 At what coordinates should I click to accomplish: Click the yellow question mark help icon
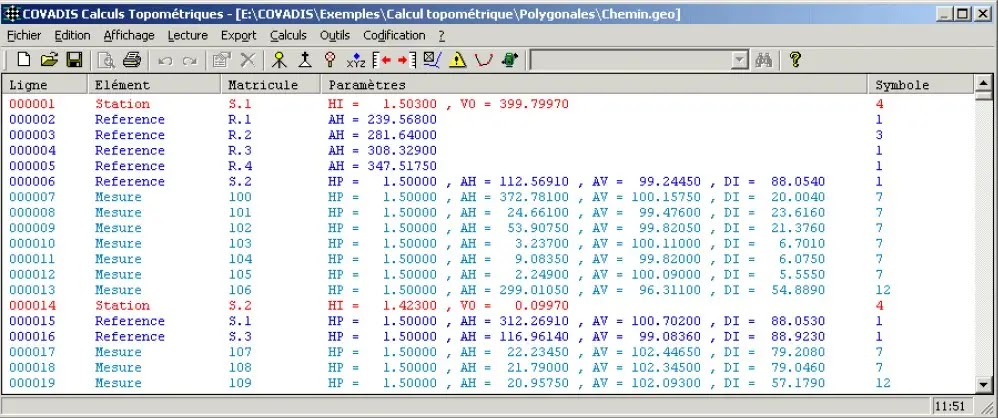coord(794,60)
